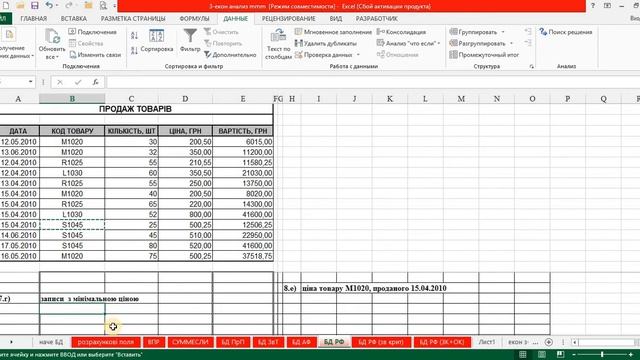Show more sheet tabs via ellipsis
Screen dimensions: 640x360
click(536, 342)
